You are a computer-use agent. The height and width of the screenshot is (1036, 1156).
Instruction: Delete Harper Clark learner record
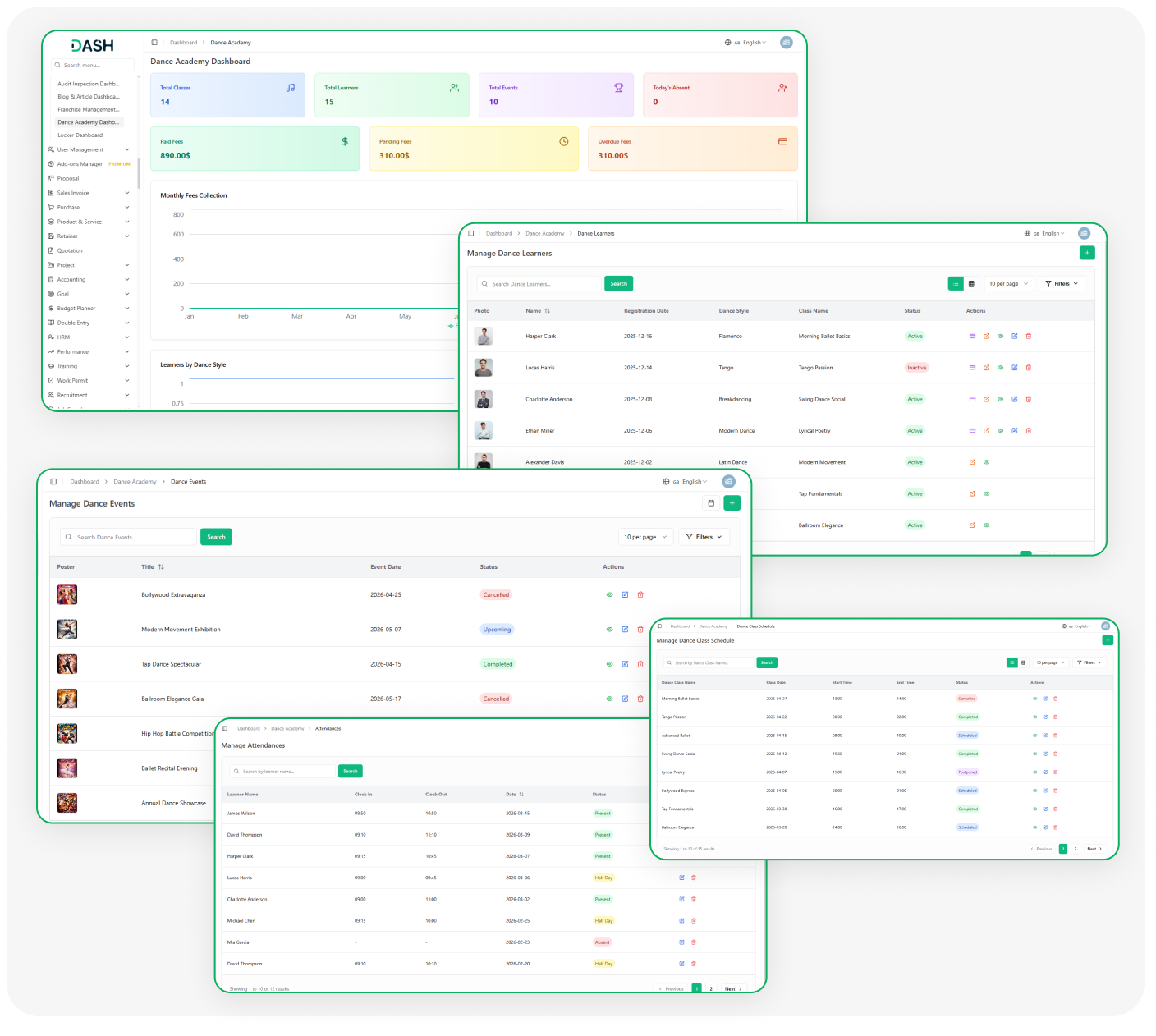pyautogui.click(x=1029, y=336)
